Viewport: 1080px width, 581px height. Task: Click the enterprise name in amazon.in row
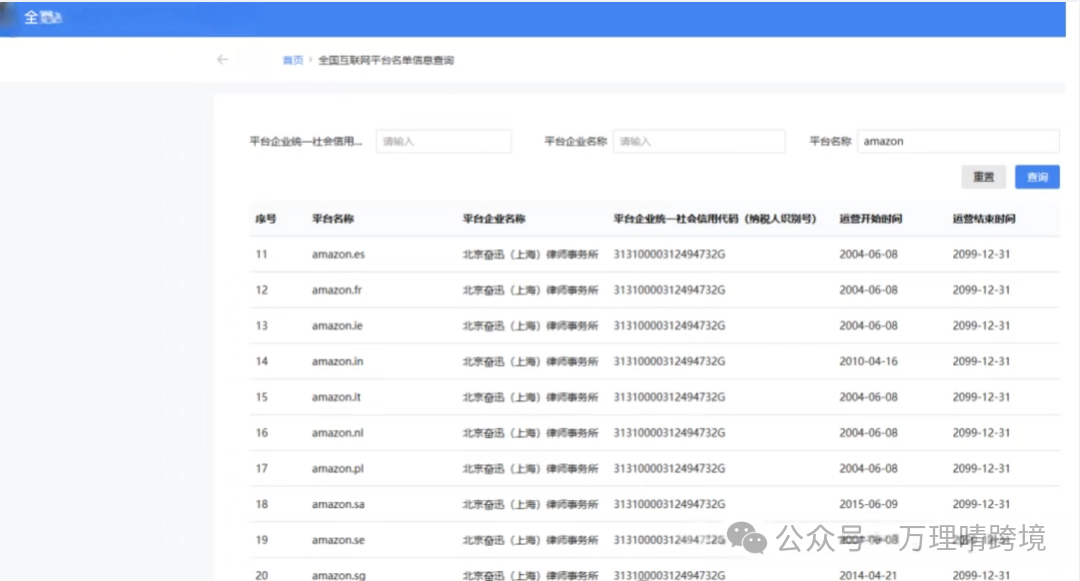(x=530, y=361)
